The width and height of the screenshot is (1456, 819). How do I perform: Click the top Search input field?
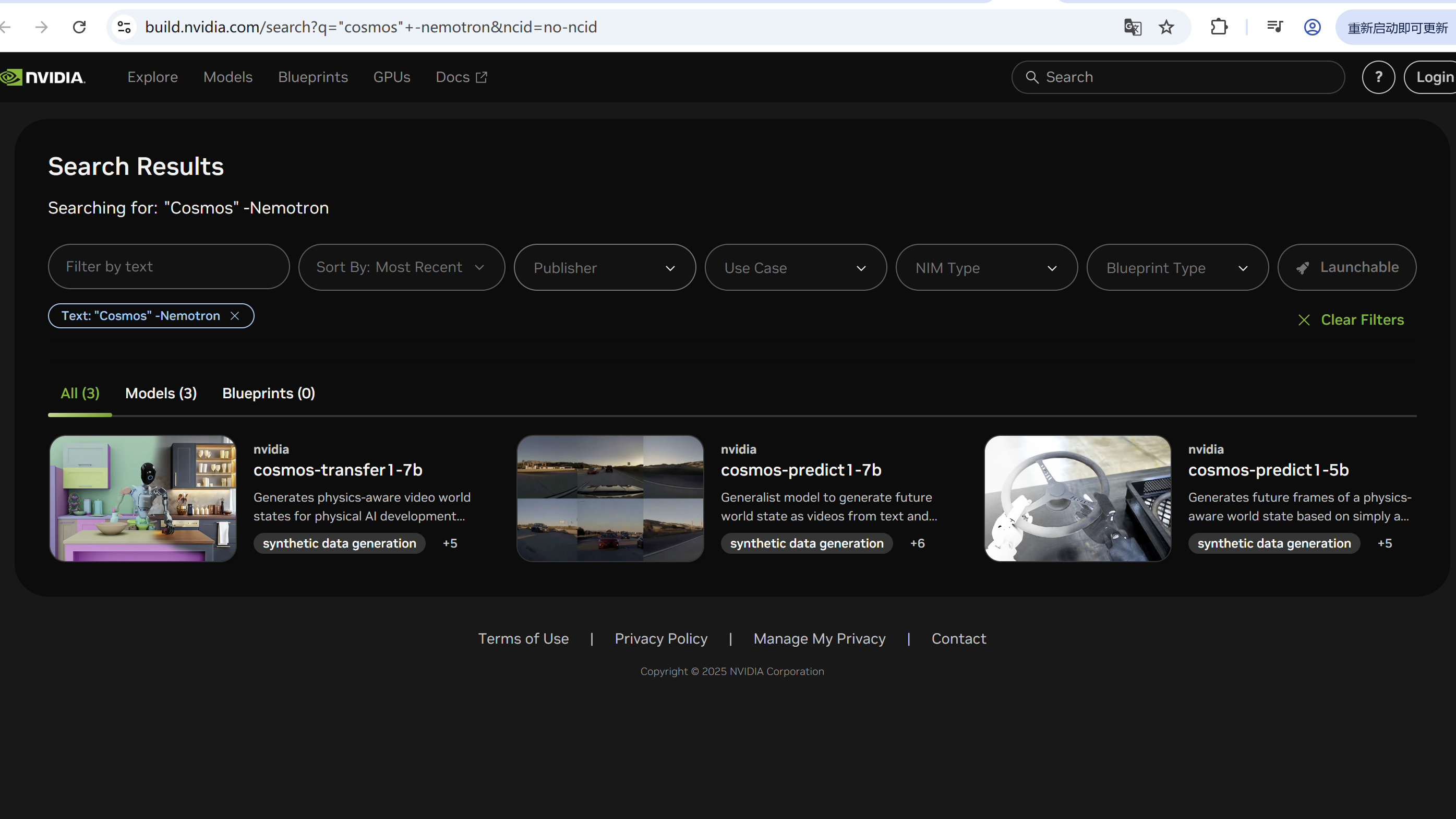pyautogui.click(x=1178, y=77)
